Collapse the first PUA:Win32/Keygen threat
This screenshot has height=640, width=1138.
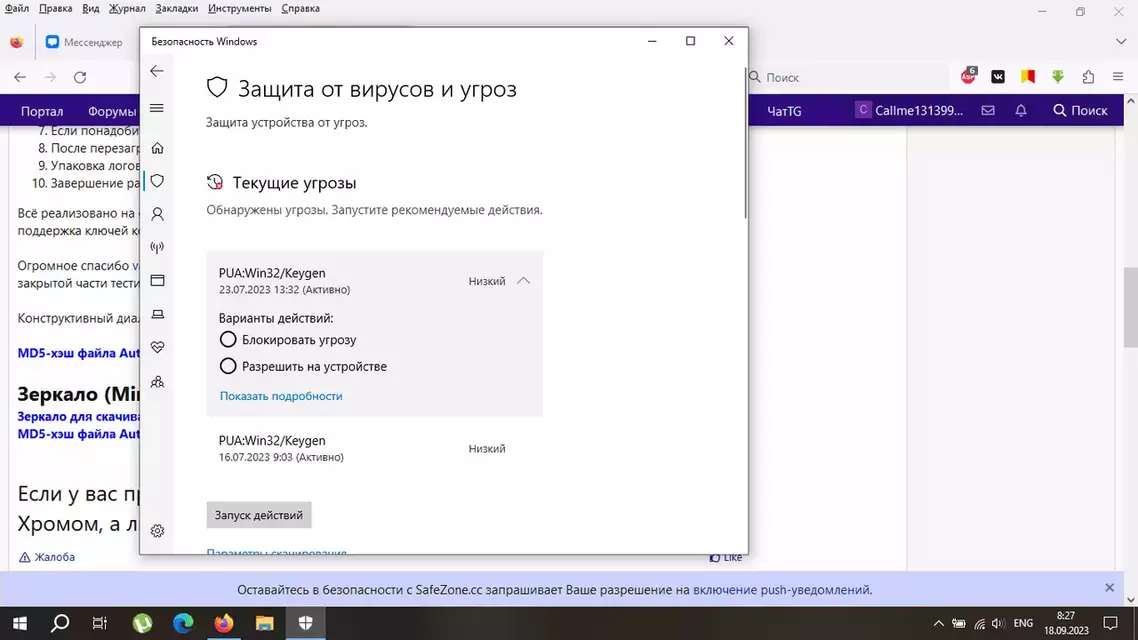pyautogui.click(x=523, y=281)
